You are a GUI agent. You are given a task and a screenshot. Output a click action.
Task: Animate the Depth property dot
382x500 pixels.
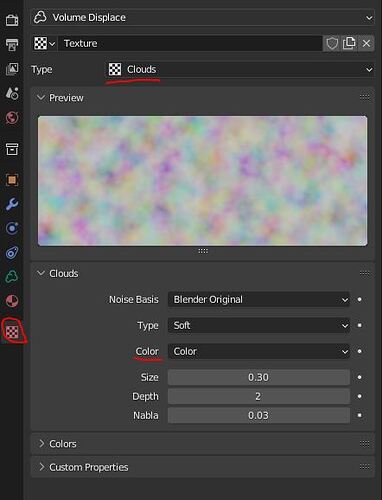click(x=360, y=396)
